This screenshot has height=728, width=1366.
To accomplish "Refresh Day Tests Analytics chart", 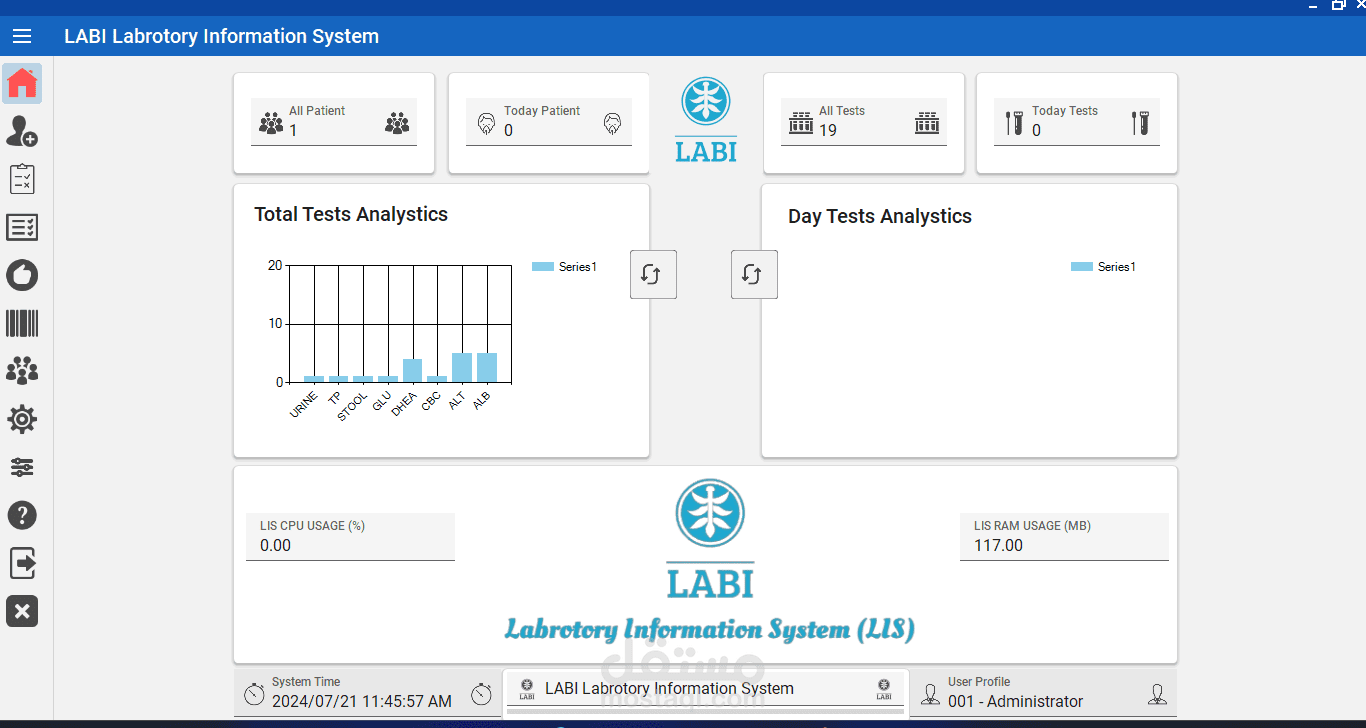I will click(754, 274).
